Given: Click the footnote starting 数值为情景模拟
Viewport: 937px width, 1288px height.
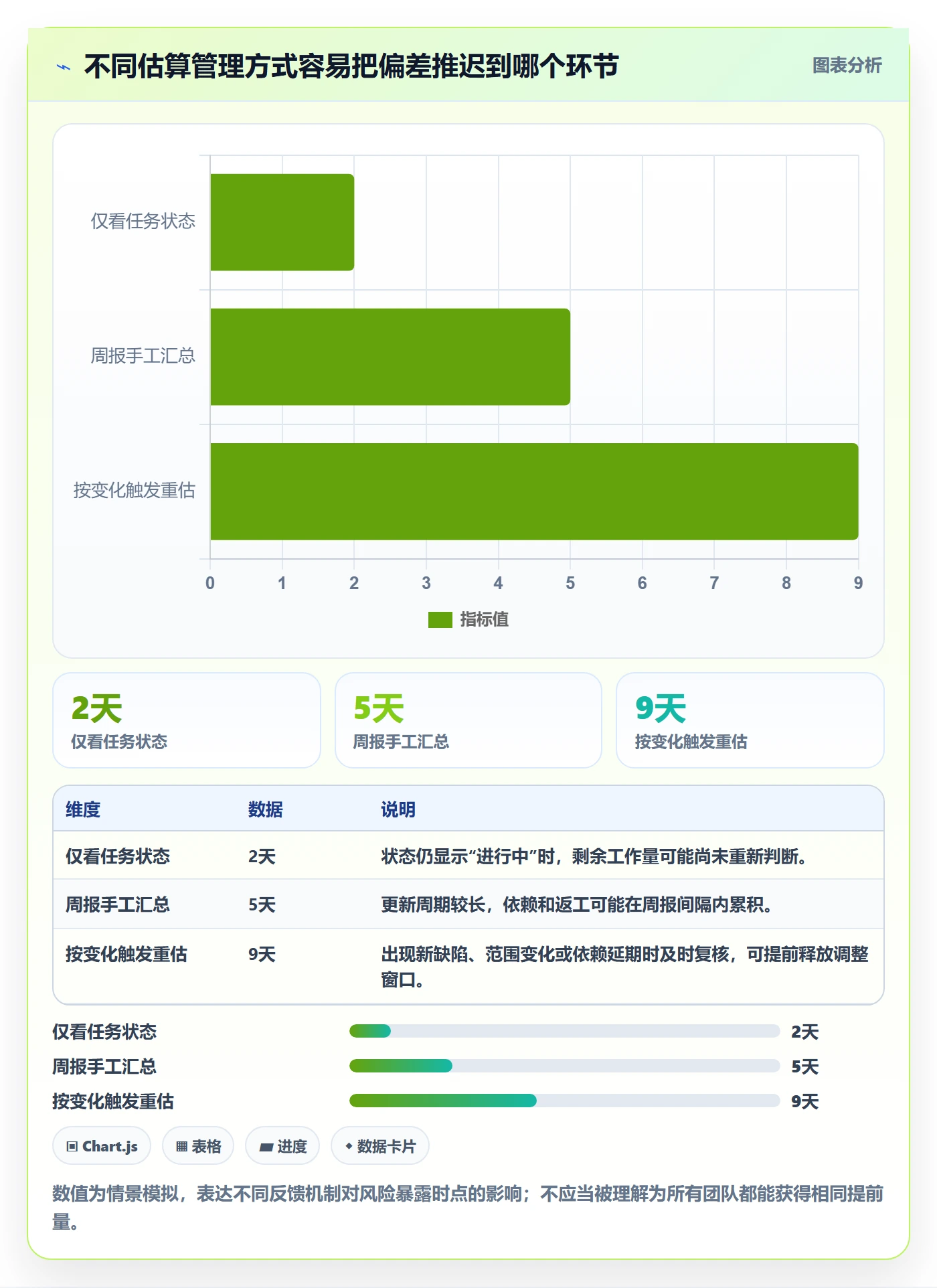Looking at the screenshot, I should tap(468, 1208).
